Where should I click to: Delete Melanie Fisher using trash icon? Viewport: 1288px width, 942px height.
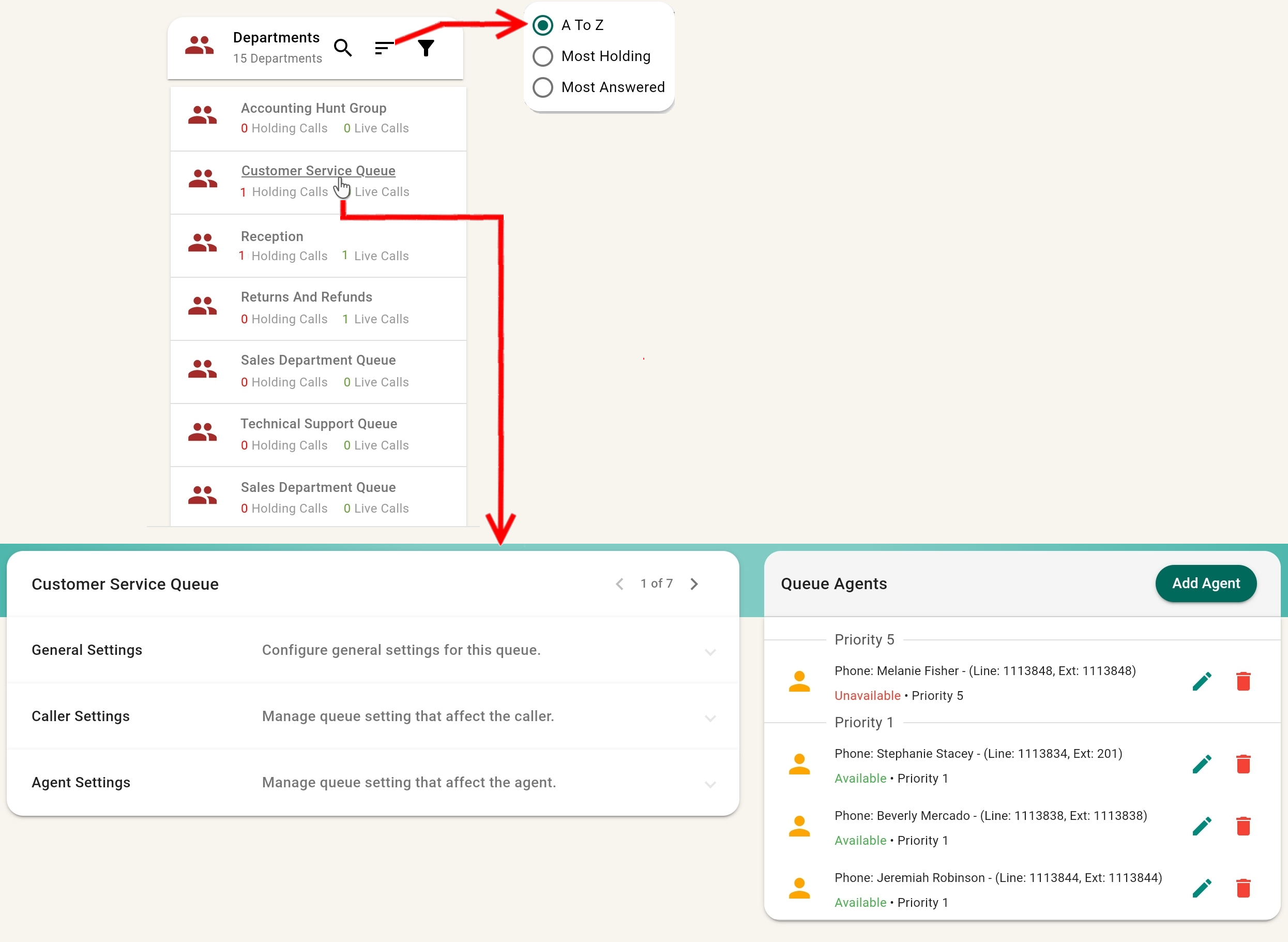point(1243,681)
